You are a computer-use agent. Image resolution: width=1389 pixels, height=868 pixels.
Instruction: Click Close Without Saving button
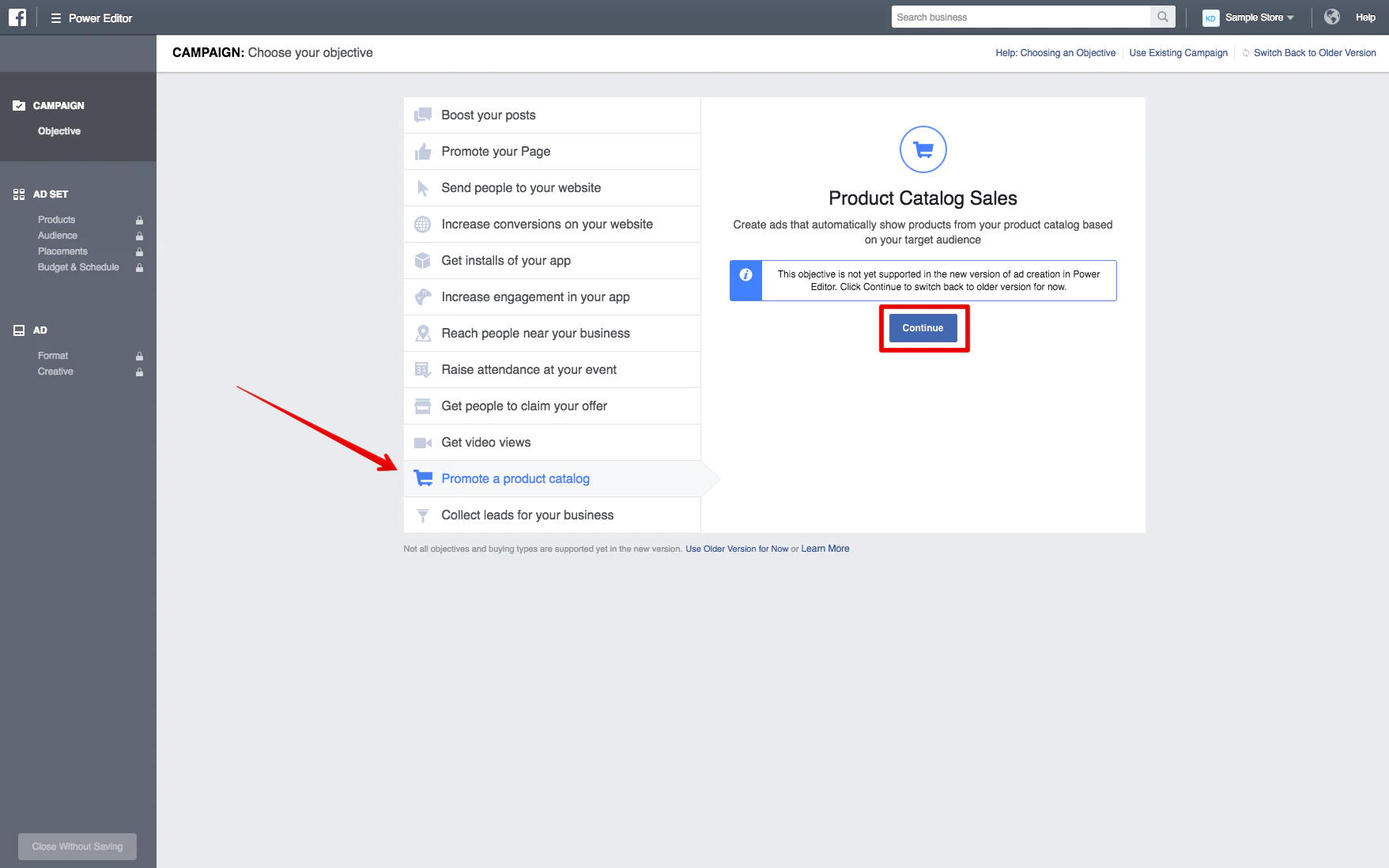pos(77,847)
